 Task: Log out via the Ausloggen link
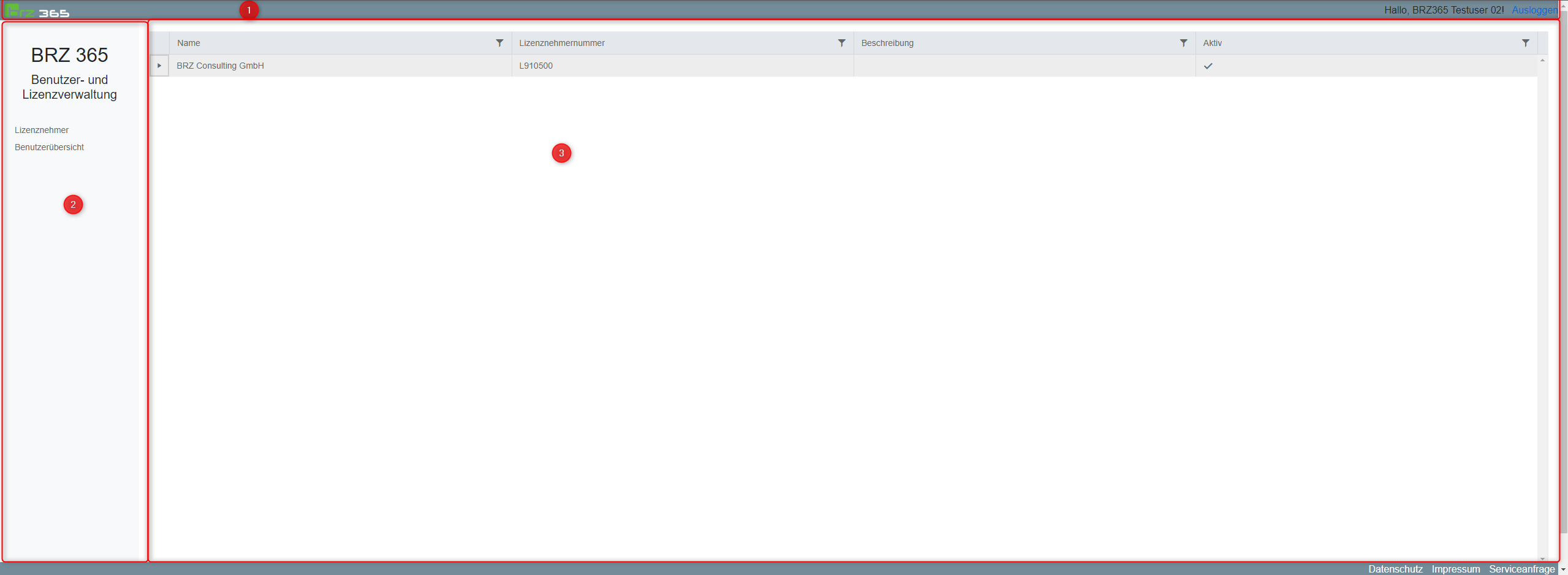coord(1534,10)
